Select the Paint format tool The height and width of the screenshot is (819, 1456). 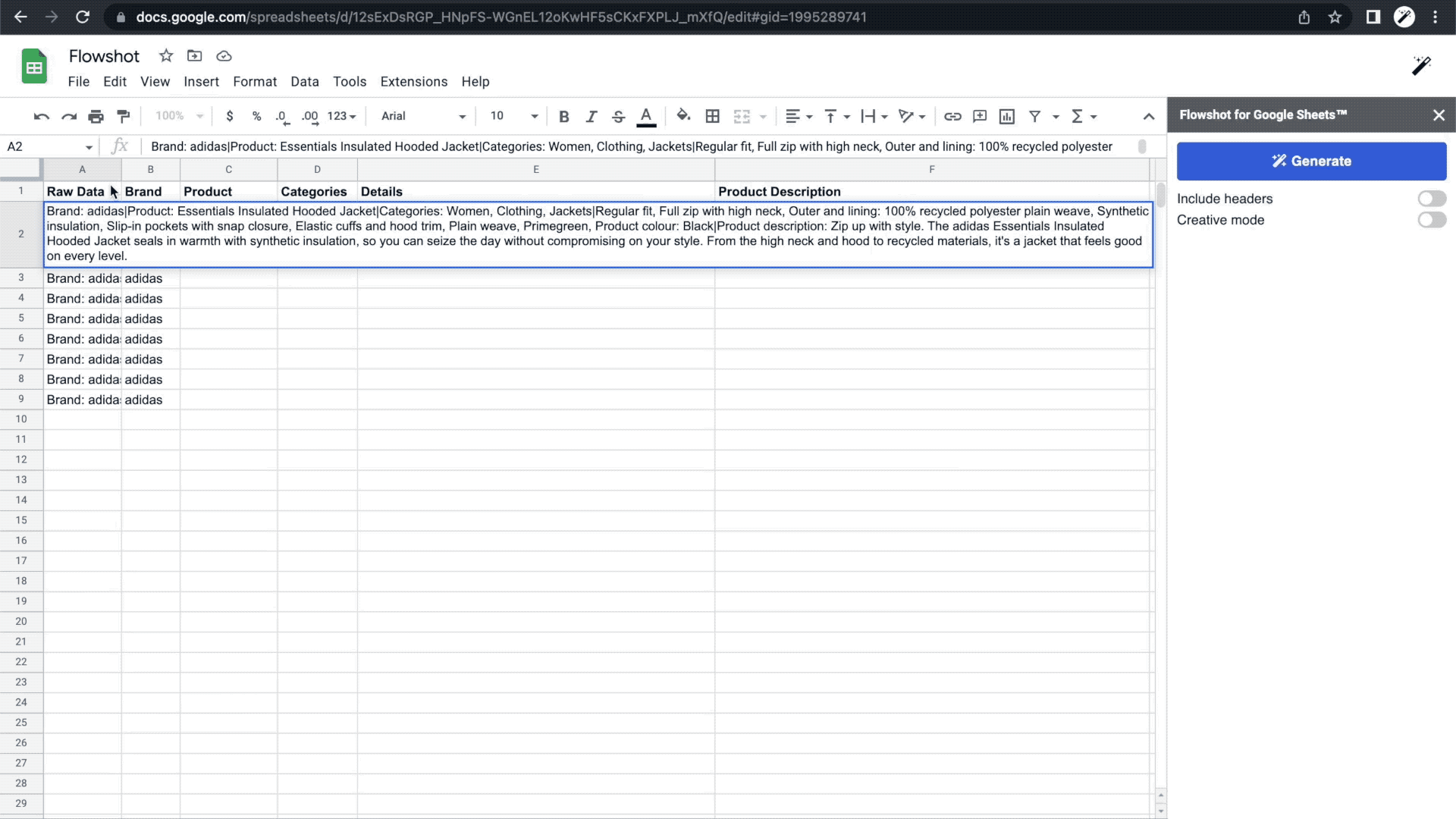click(x=123, y=116)
